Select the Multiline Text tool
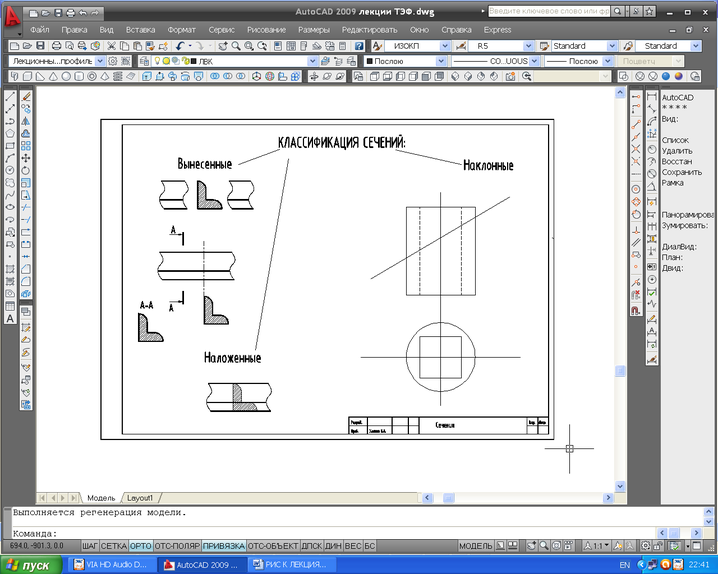Screen dimensions: 718x574 [x=10, y=318]
